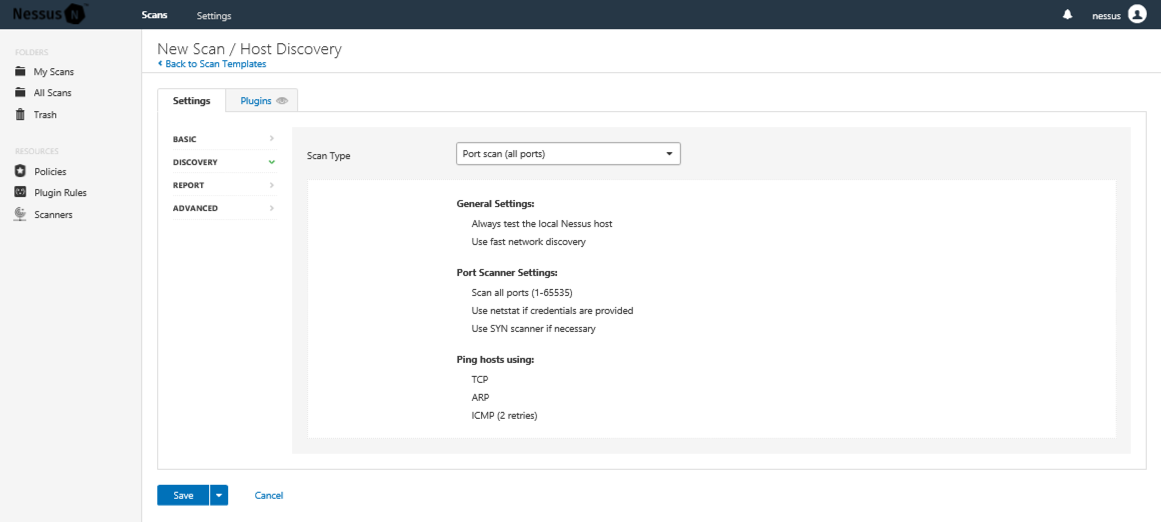This screenshot has height=522, width=1161.
Task: Click the Save button
Action: [183, 495]
